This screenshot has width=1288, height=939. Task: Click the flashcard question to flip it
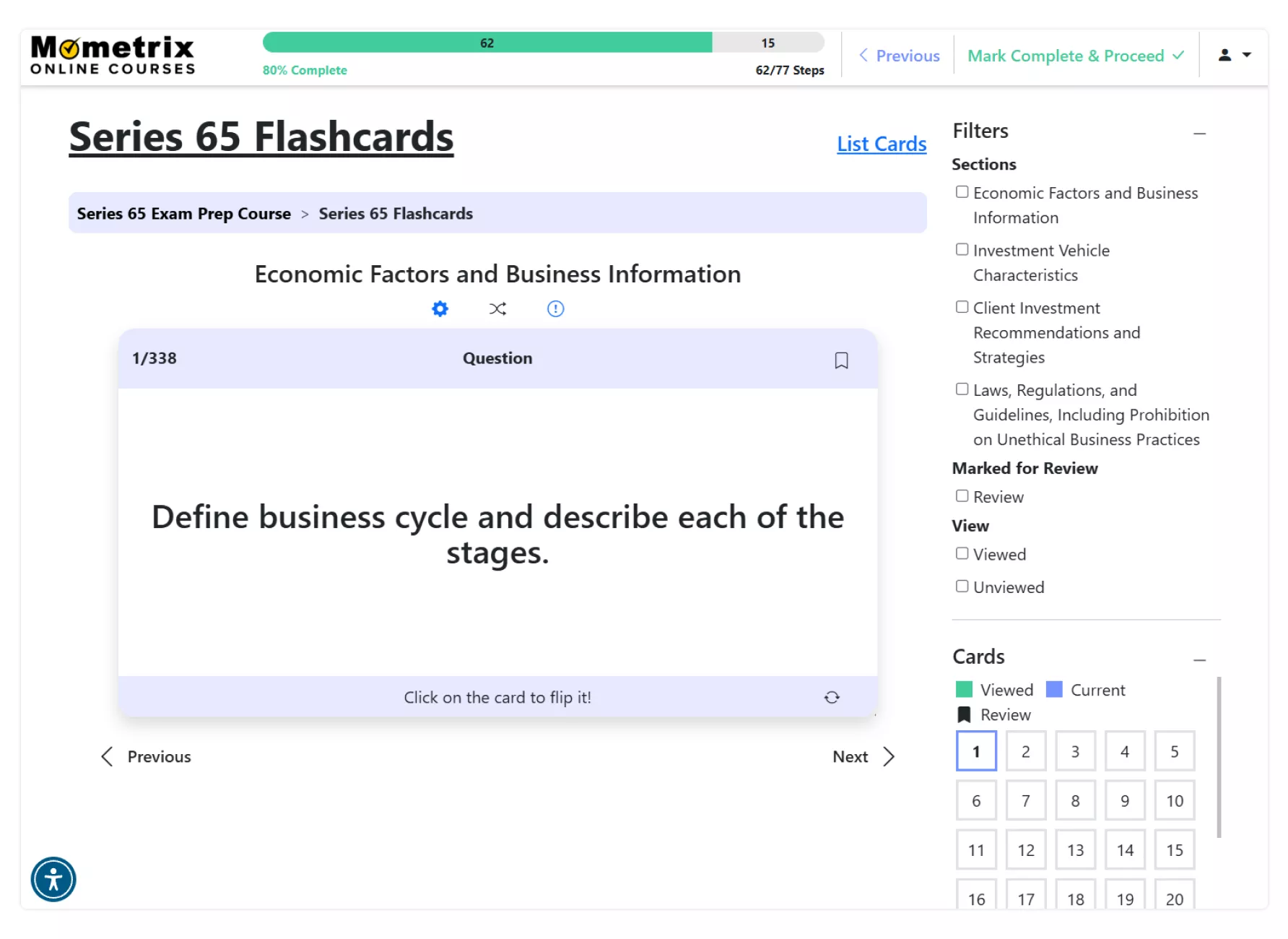[497, 535]
